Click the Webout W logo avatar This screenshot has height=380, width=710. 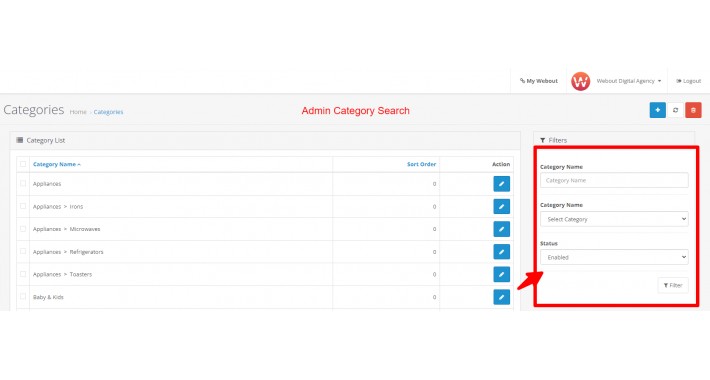(x=580, y=81)
